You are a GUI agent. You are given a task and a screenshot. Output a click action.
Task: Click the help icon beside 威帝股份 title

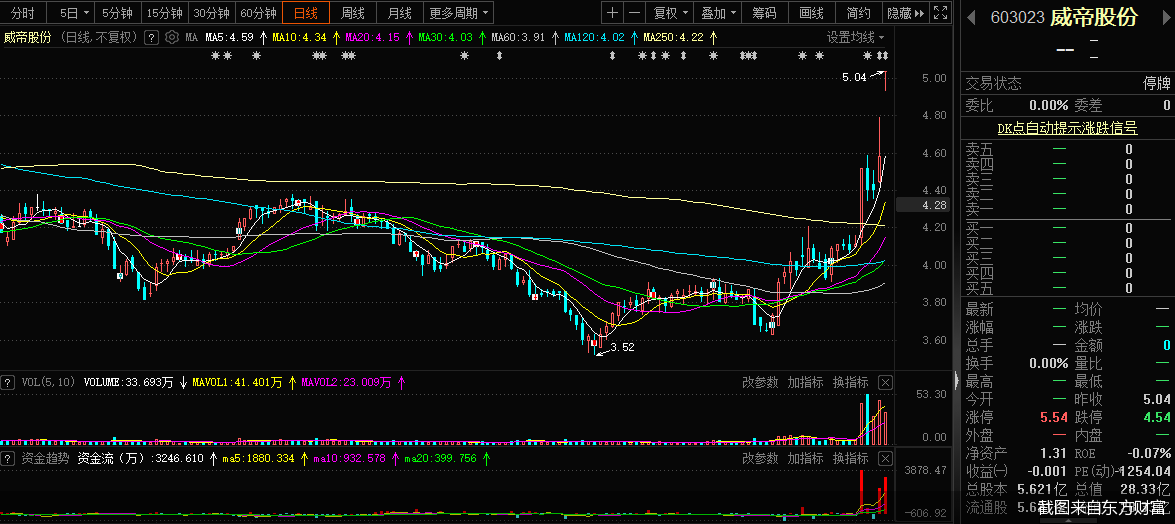tap(151, 37)
